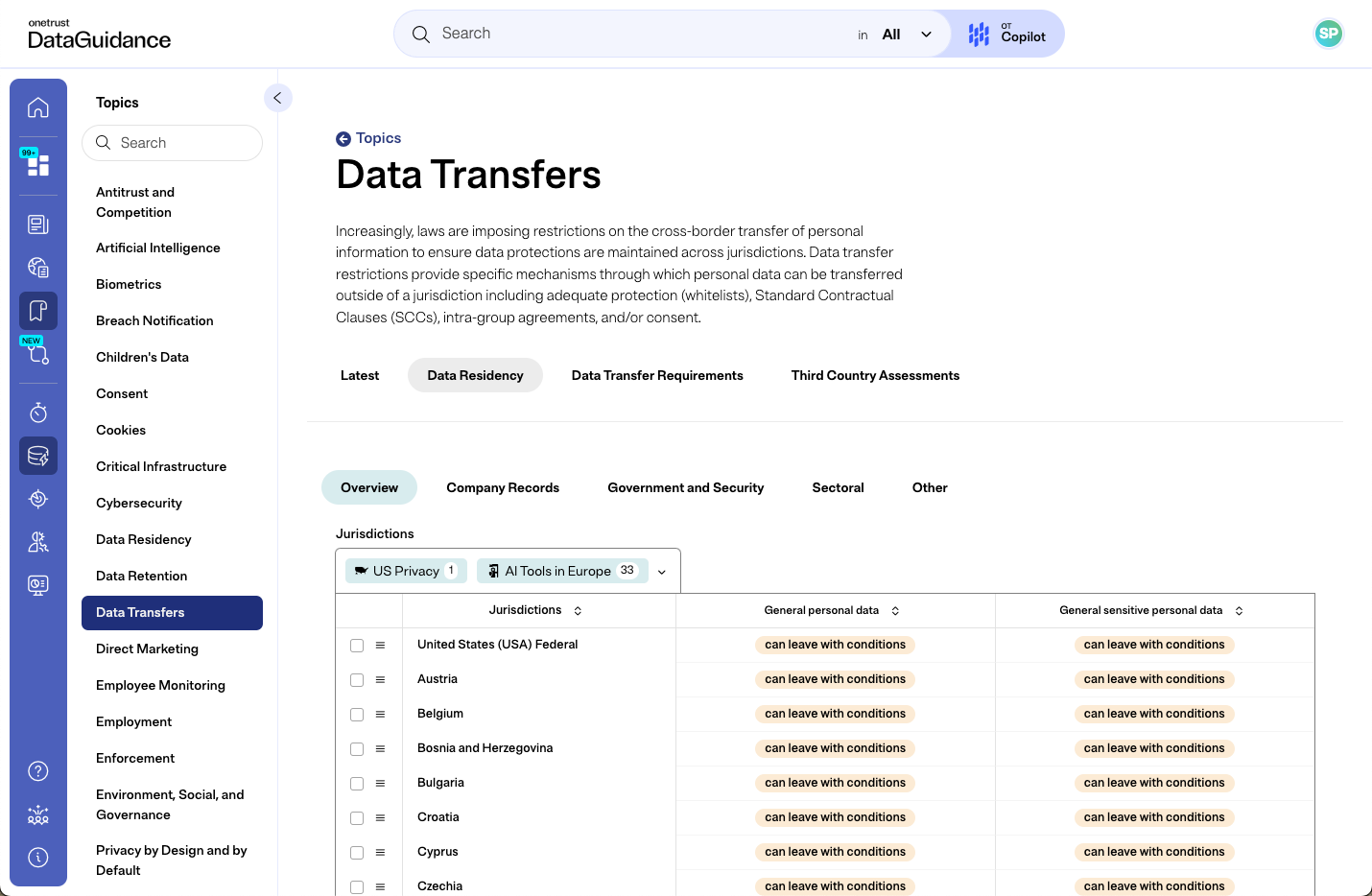Check the checkbox next to Austria

357,679
